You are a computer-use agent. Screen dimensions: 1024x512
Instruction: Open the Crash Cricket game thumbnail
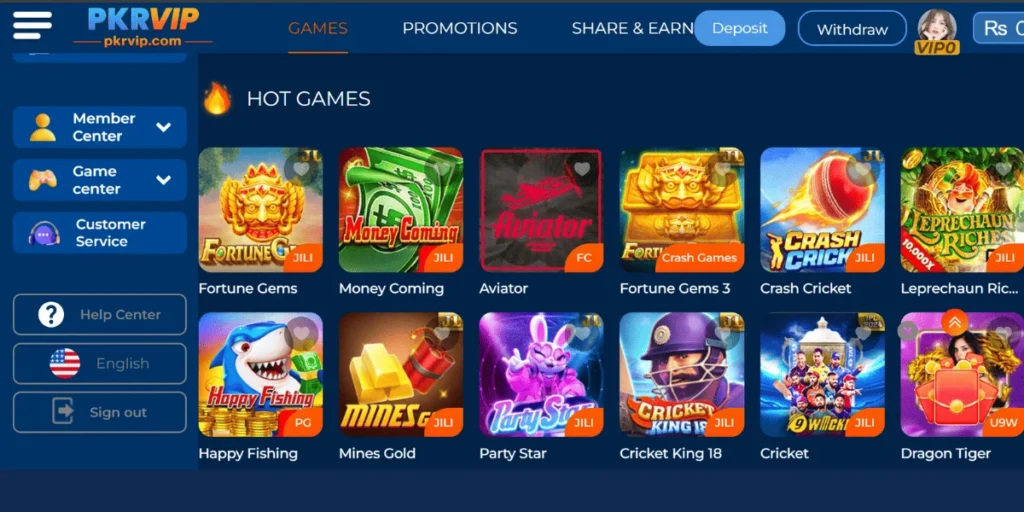pos(822,210)
